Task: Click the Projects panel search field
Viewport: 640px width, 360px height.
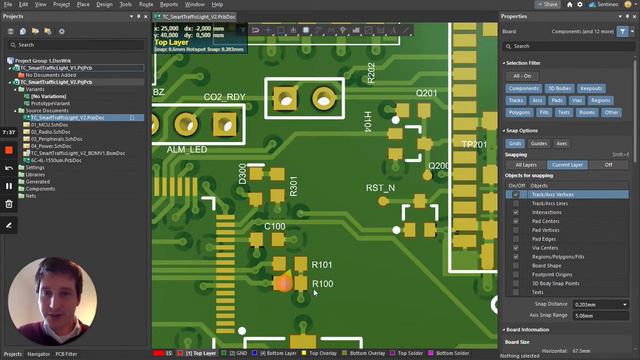Action: pyautogui.click(x=76, y=45)
